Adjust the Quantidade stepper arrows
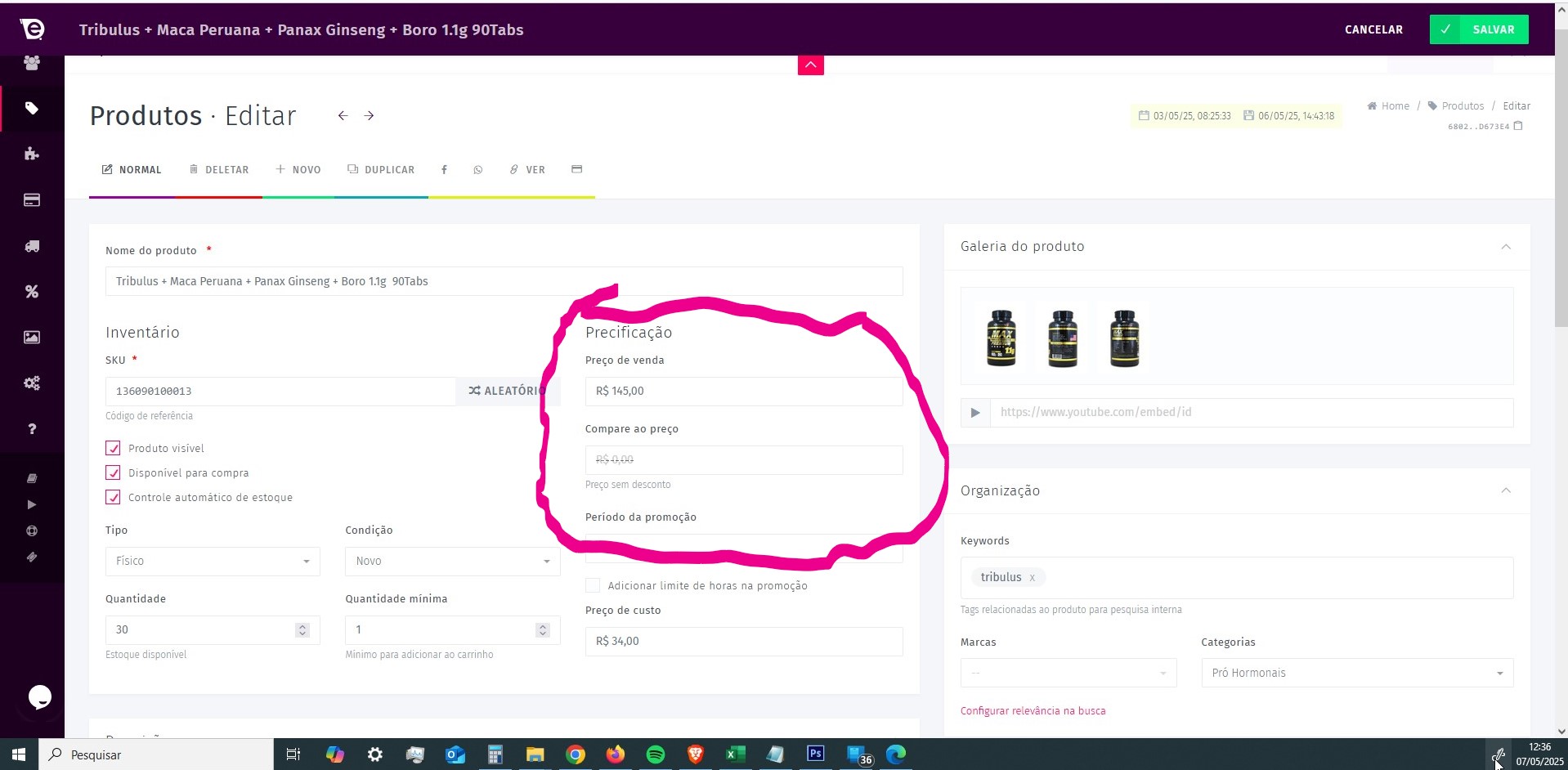Viewport: 1568px width, 770px height. 302,630
